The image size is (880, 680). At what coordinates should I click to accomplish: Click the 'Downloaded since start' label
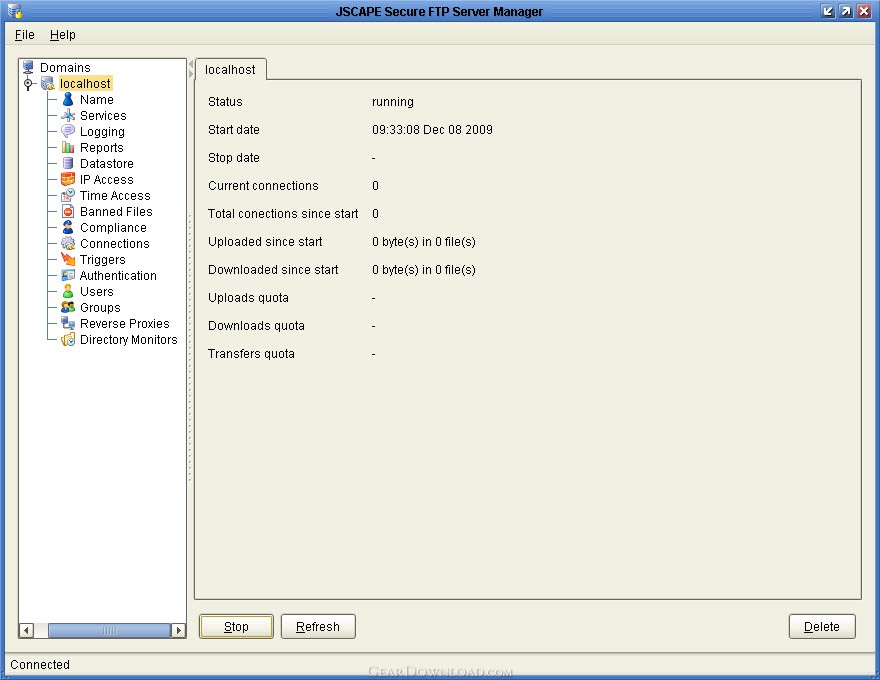(273, 270)
